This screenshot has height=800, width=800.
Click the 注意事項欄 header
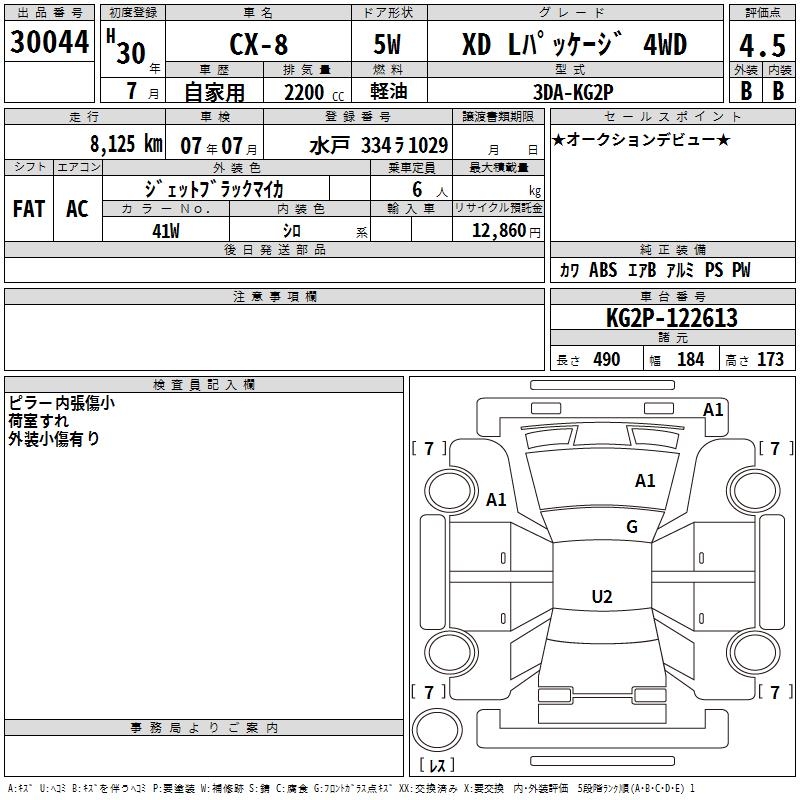click(274, 296)
